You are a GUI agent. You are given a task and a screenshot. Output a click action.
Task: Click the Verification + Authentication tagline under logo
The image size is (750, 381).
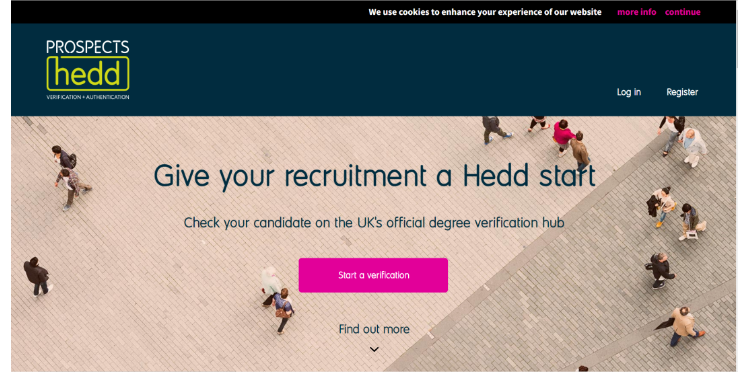88,97
